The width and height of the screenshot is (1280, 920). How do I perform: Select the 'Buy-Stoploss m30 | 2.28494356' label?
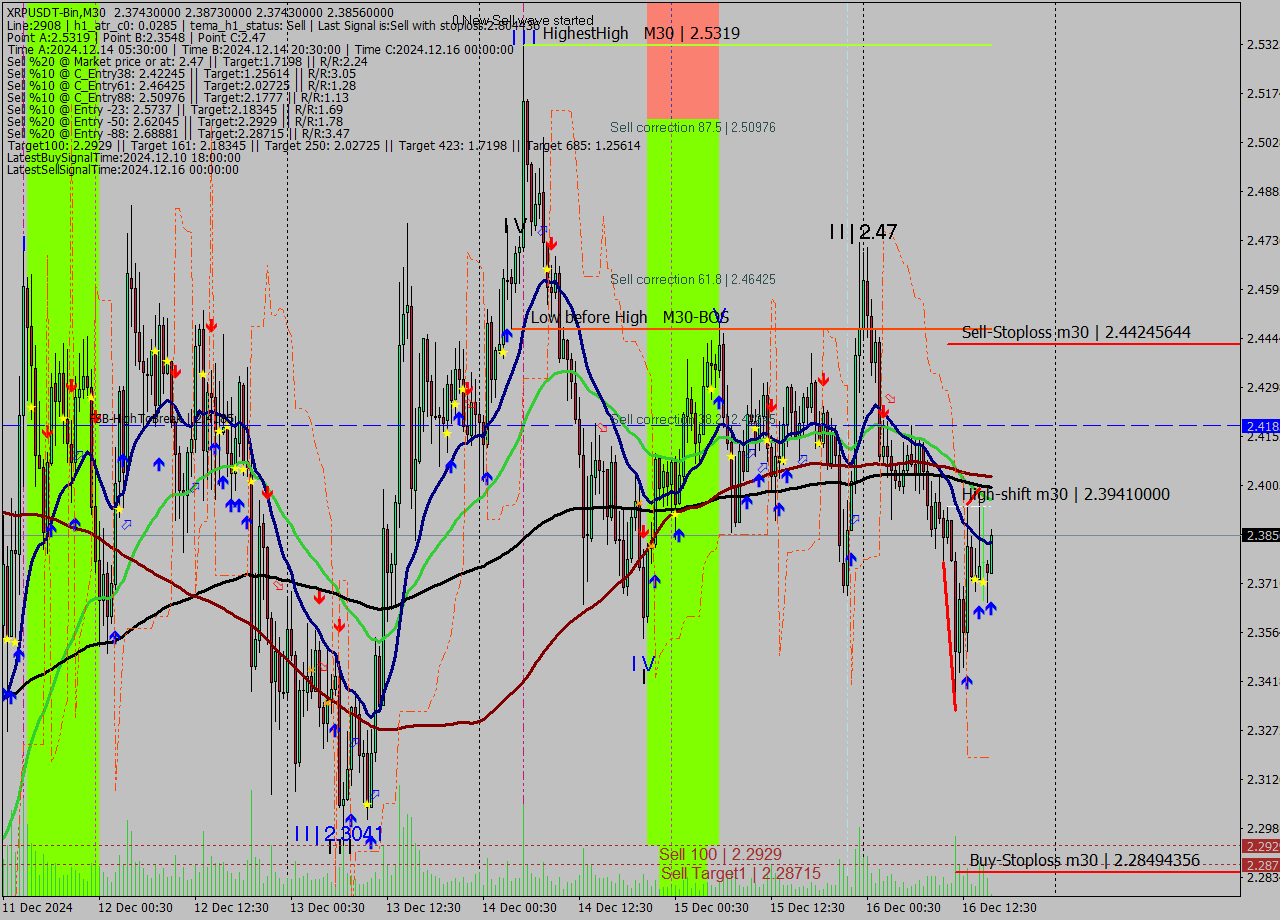coord(1084,860)
